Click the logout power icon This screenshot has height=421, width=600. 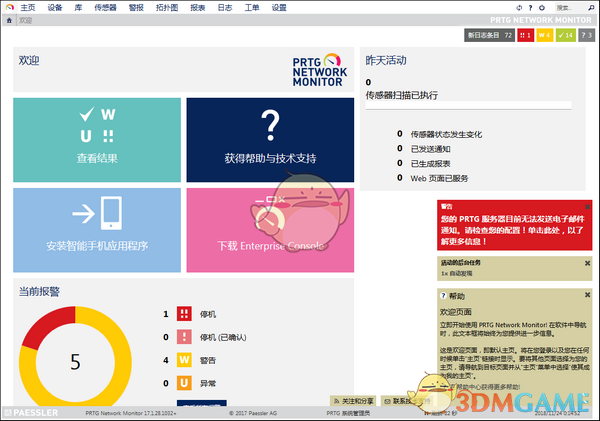(x=542, y=8)
